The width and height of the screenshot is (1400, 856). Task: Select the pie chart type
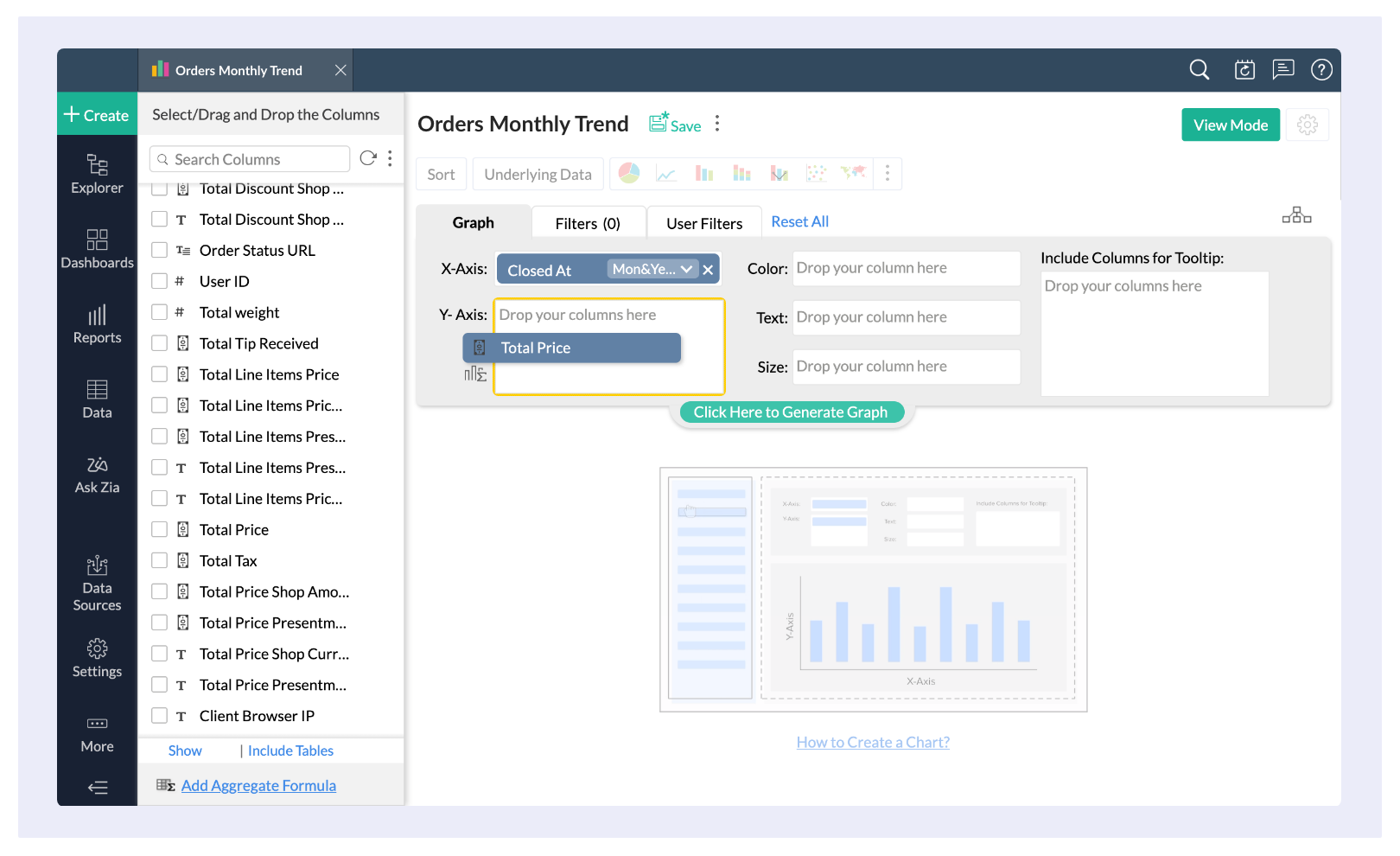tap(629, 174)
